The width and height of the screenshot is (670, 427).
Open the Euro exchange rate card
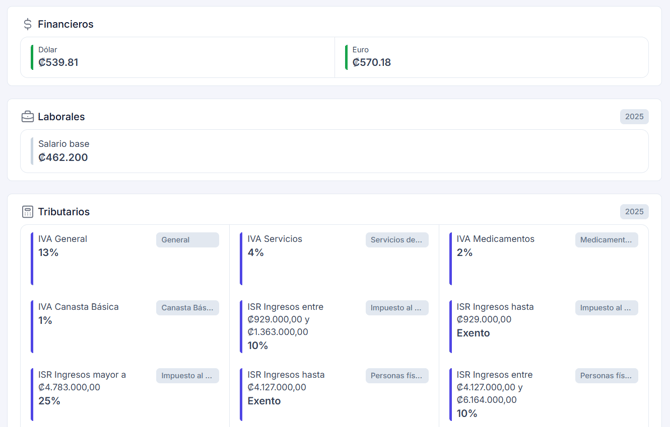pyautogui.click(x=493, y=57)
